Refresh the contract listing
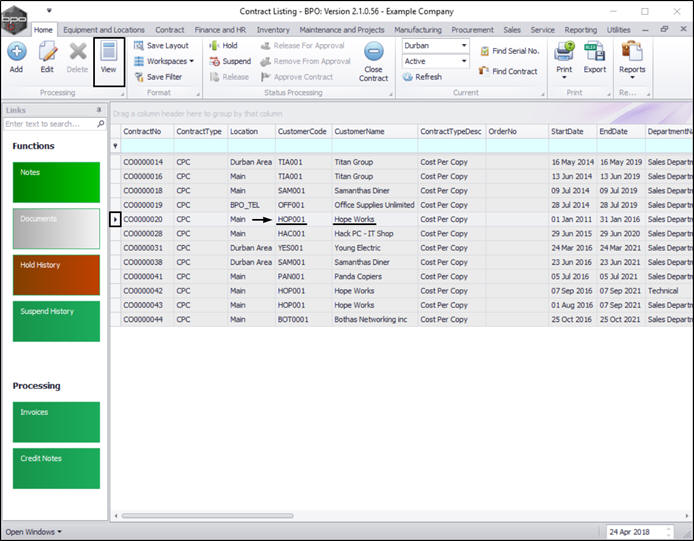Image resolution: width=694 pixels, height=541 pixels. tap(422, 77)
